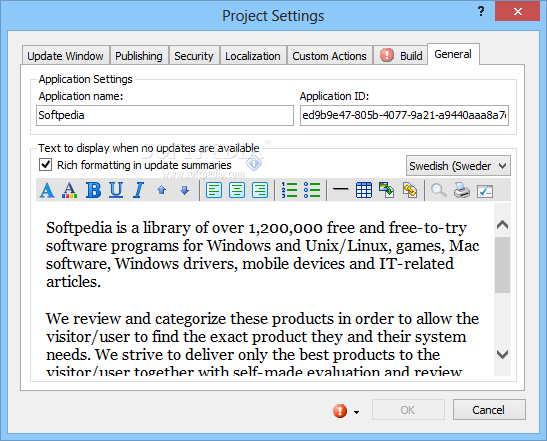
Task: Center align the text
Action: [237, 190]
